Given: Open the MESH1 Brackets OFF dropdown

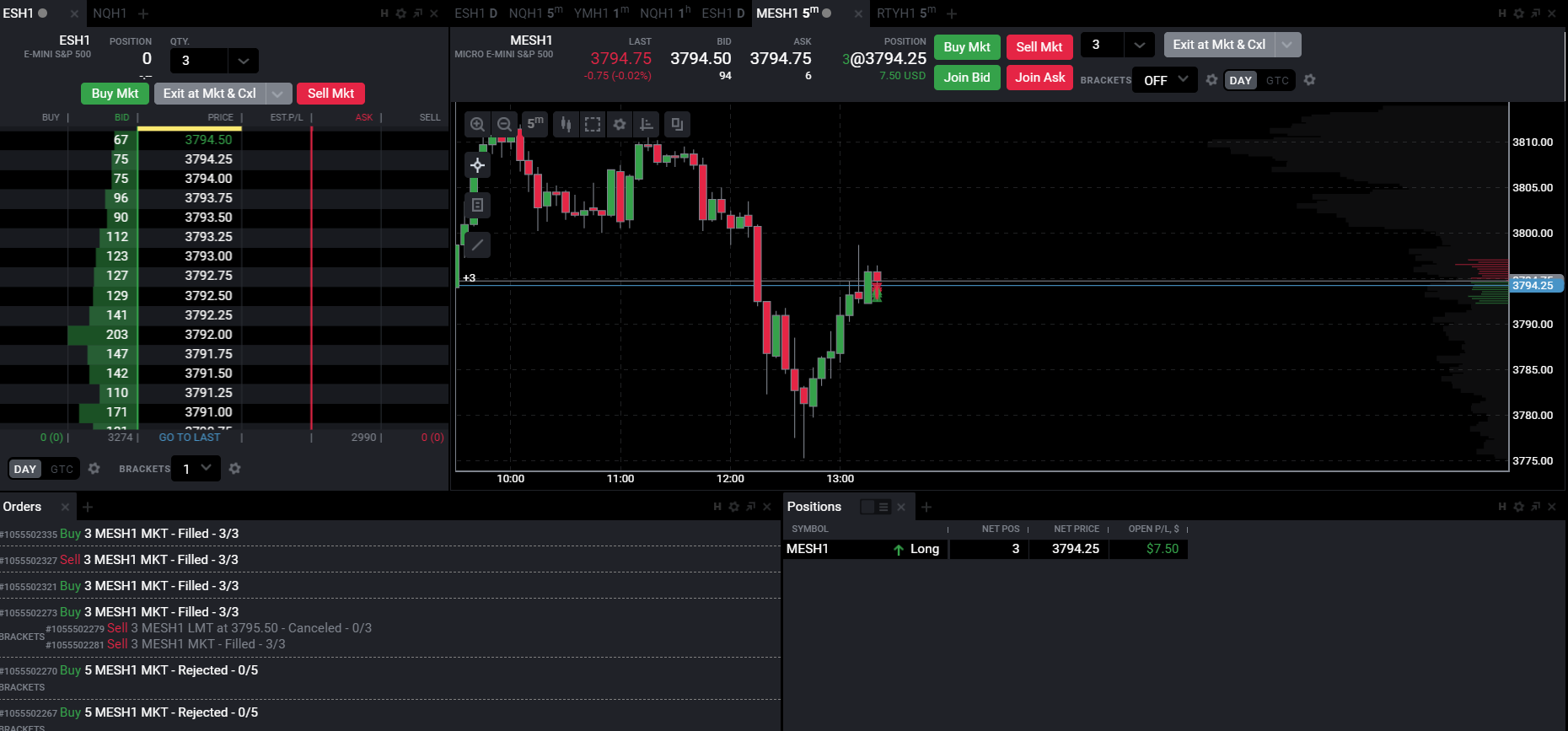Looking at the screenshot, I should tap(1165, 80).
